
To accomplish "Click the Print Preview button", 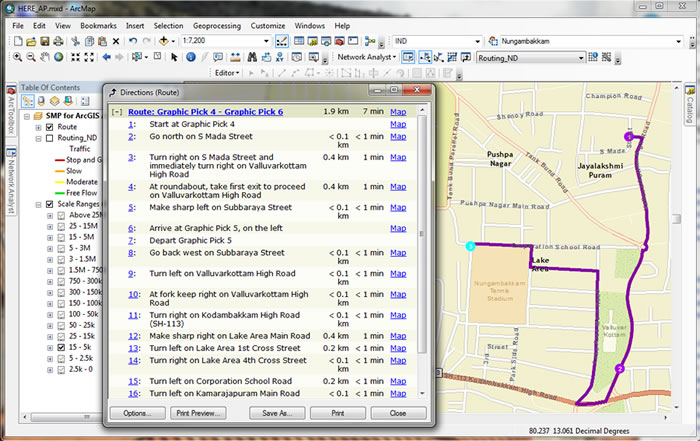I will tap(197, 412).
